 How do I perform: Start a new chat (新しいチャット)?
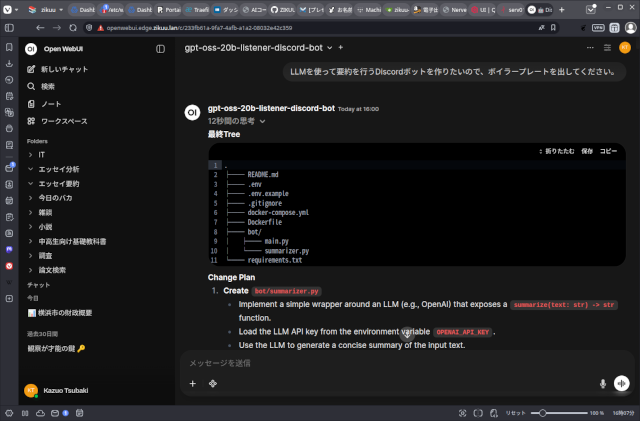click(63, 69)
